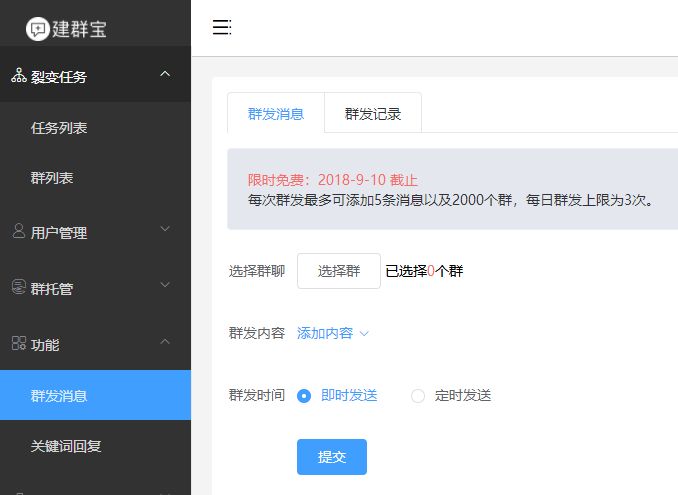This screenshot has height=495, width=678.
Task: Click the 建群宝 chat bubble logo icon
Action: pos(38,29)
